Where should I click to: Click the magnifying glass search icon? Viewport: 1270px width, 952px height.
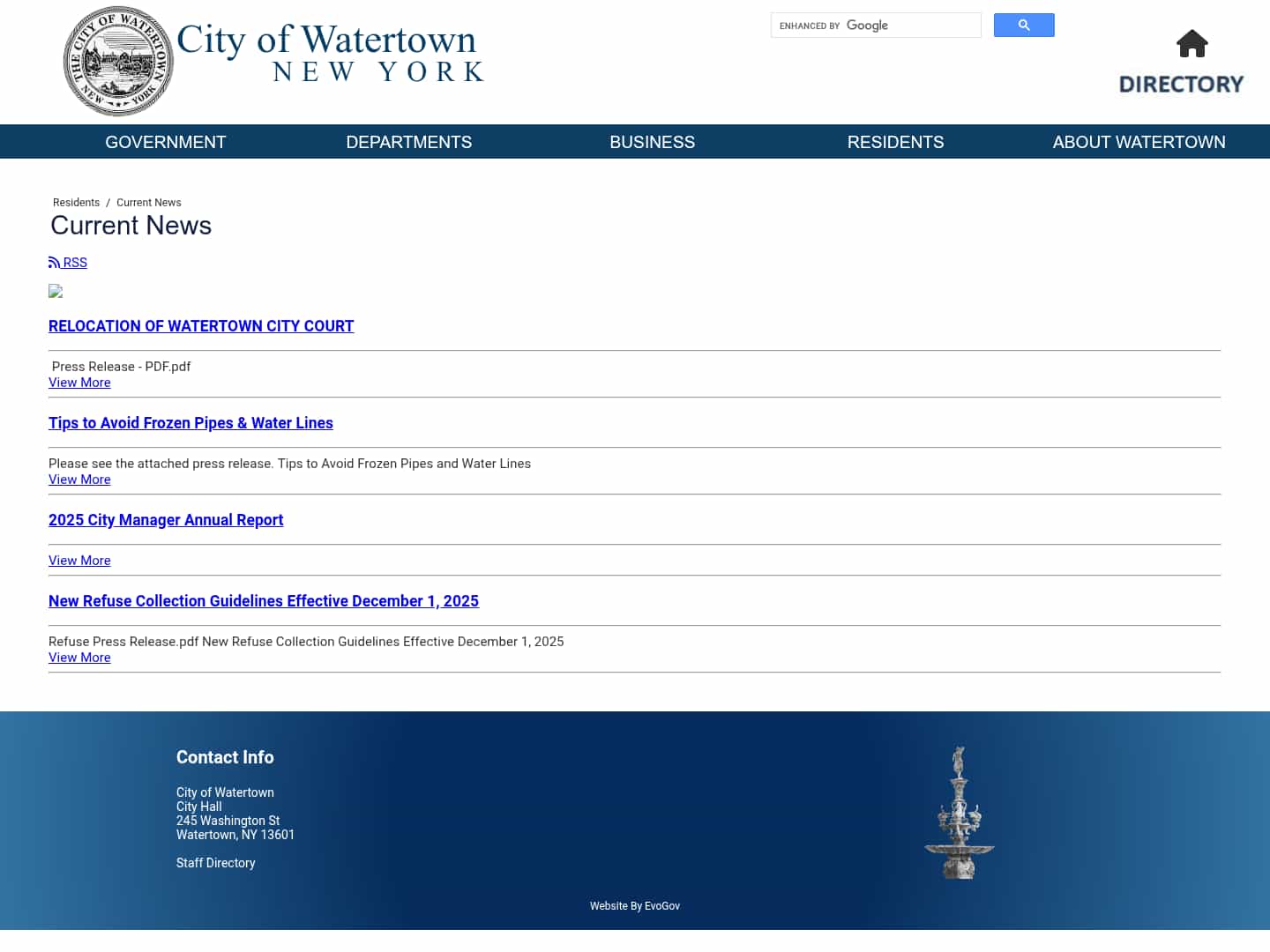click(1024, 25)
